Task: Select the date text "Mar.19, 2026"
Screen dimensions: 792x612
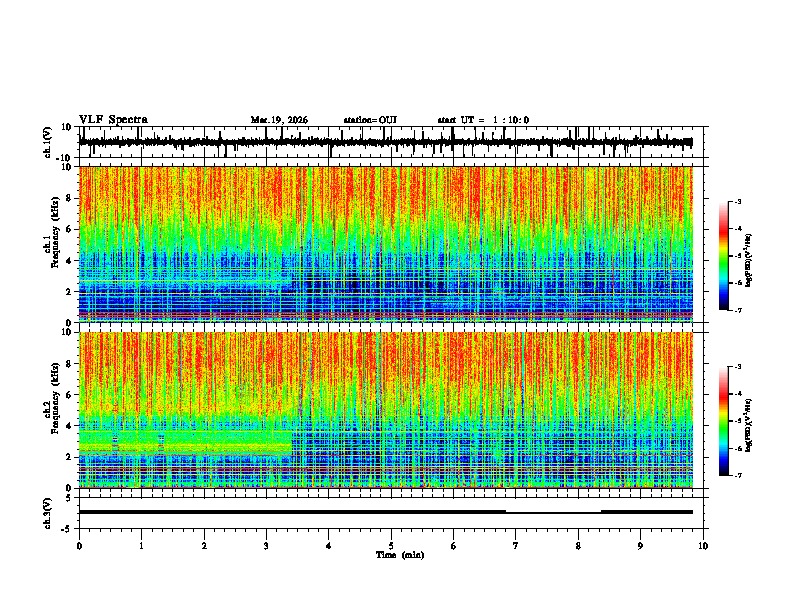Action: [279, 120]
